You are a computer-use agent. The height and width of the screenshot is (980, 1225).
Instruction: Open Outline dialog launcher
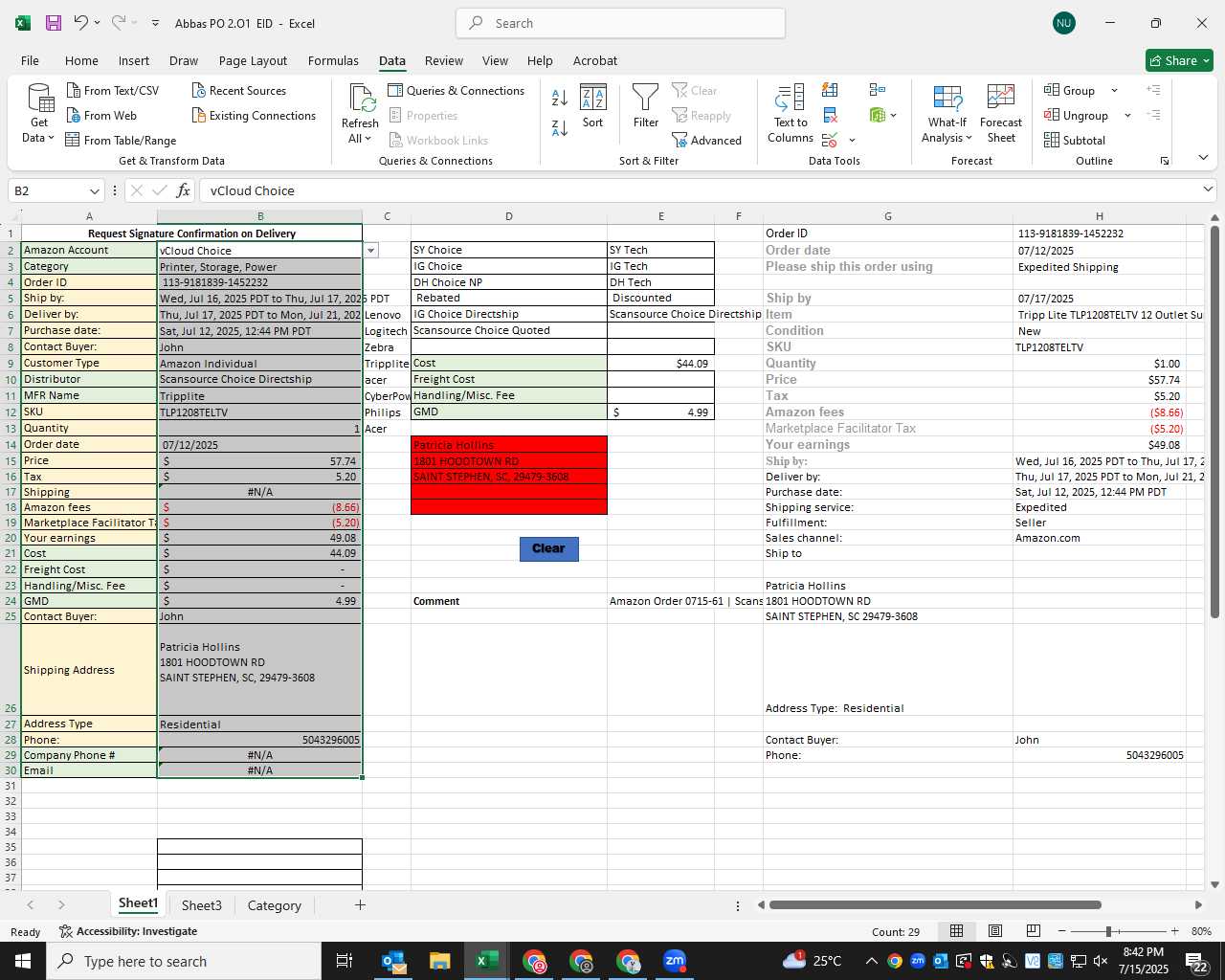(1165, 161)
